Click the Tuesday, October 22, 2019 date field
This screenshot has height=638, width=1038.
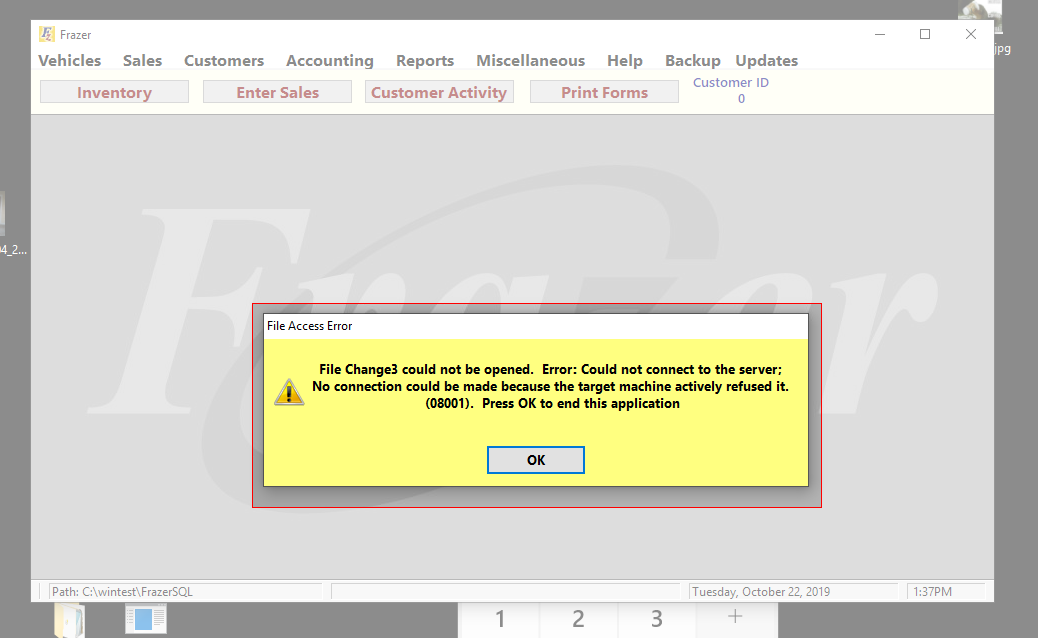point(793,592)
